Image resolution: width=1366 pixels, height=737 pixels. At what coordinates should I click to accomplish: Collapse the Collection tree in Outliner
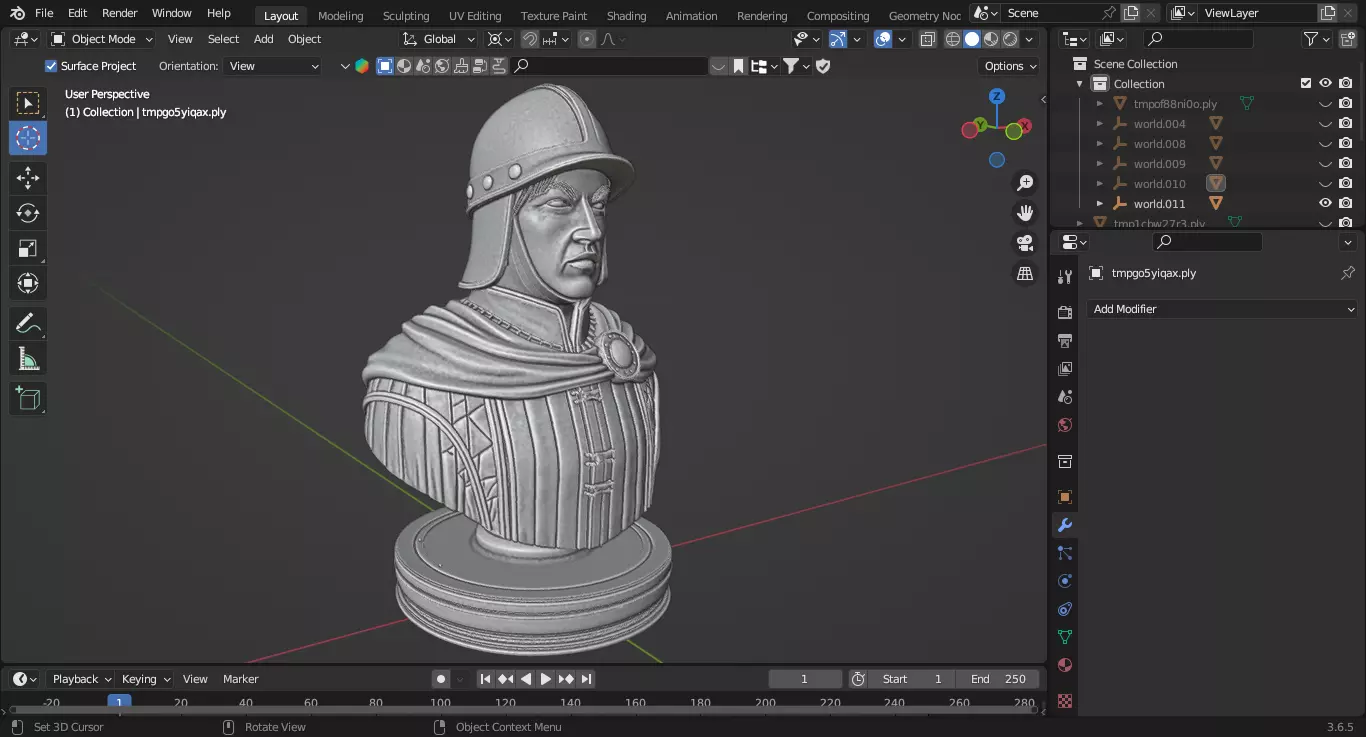(x=1080, y=84)
